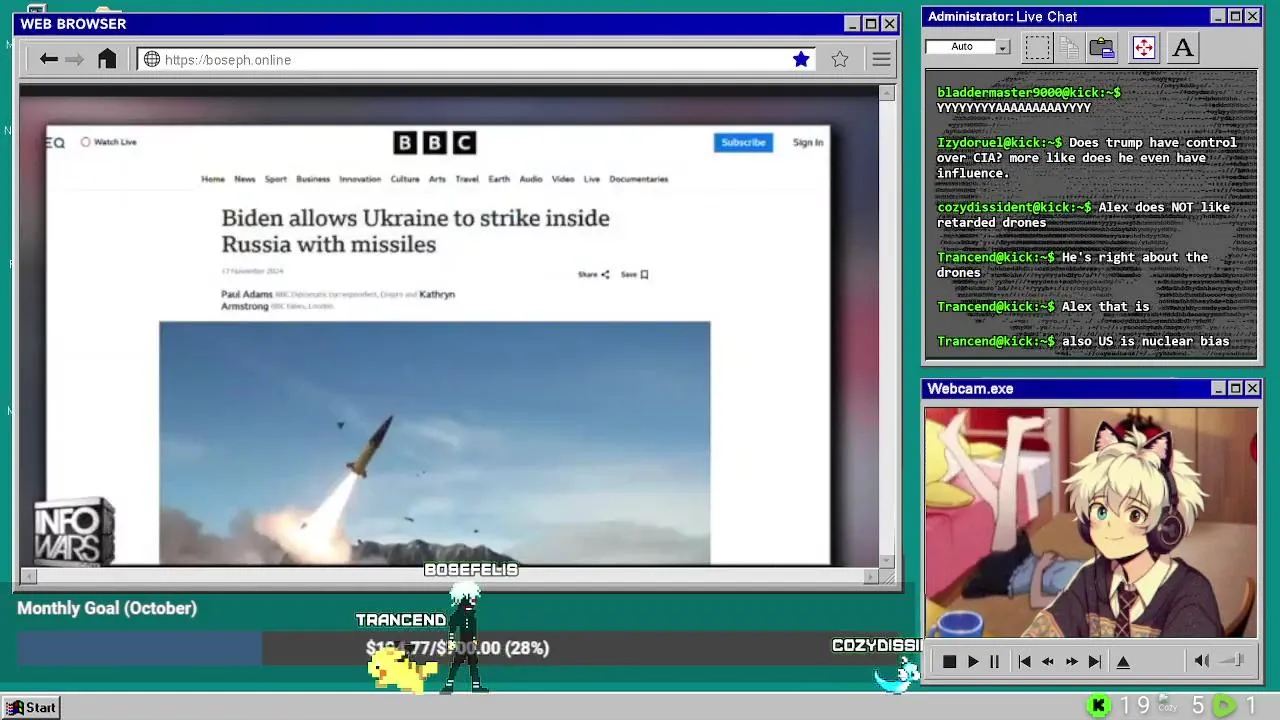Click the browser horizontal scrollbar left arrow

pos(29,576)
